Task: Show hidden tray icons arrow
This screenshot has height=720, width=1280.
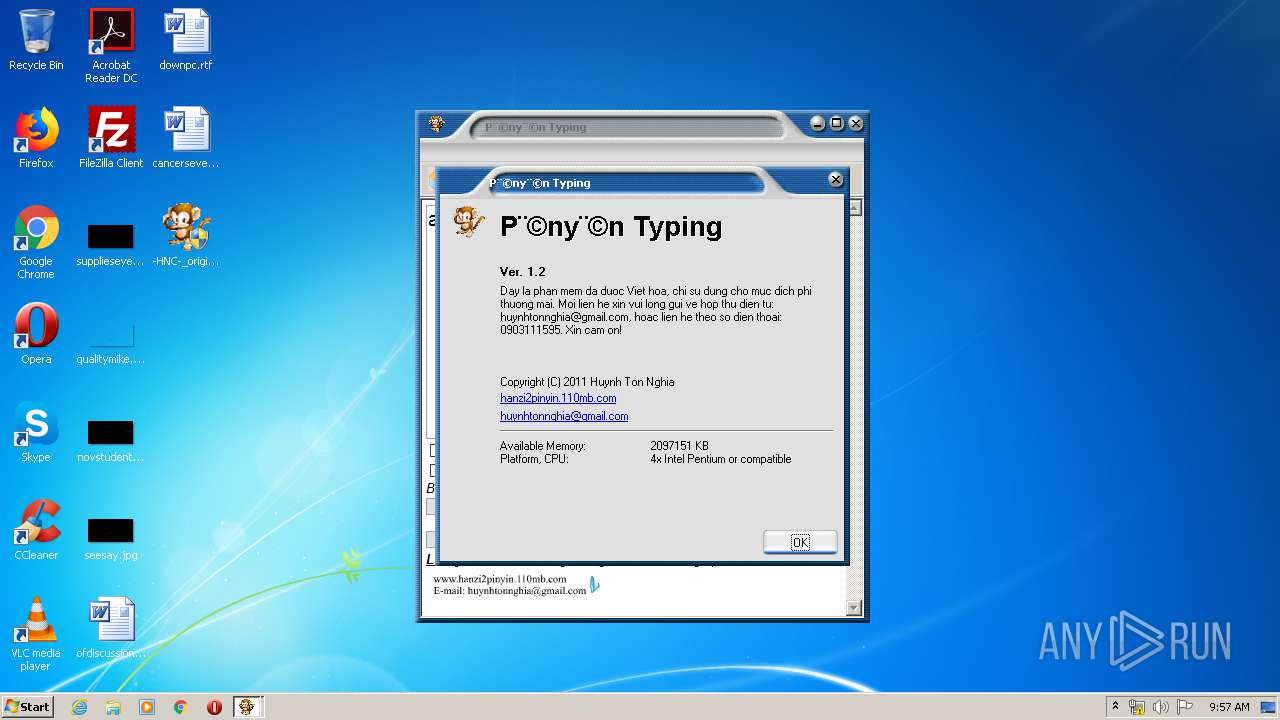Action: (1115, 707)
